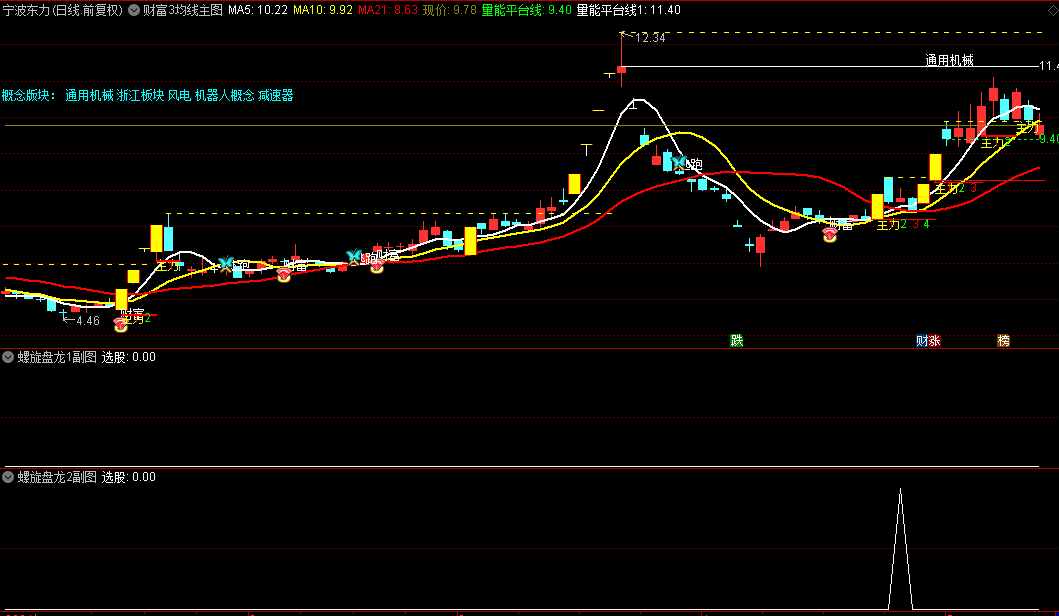This screenshot has width=1059, height=616.
Task: Open 风电 concept link
Action: click(179, 95)
